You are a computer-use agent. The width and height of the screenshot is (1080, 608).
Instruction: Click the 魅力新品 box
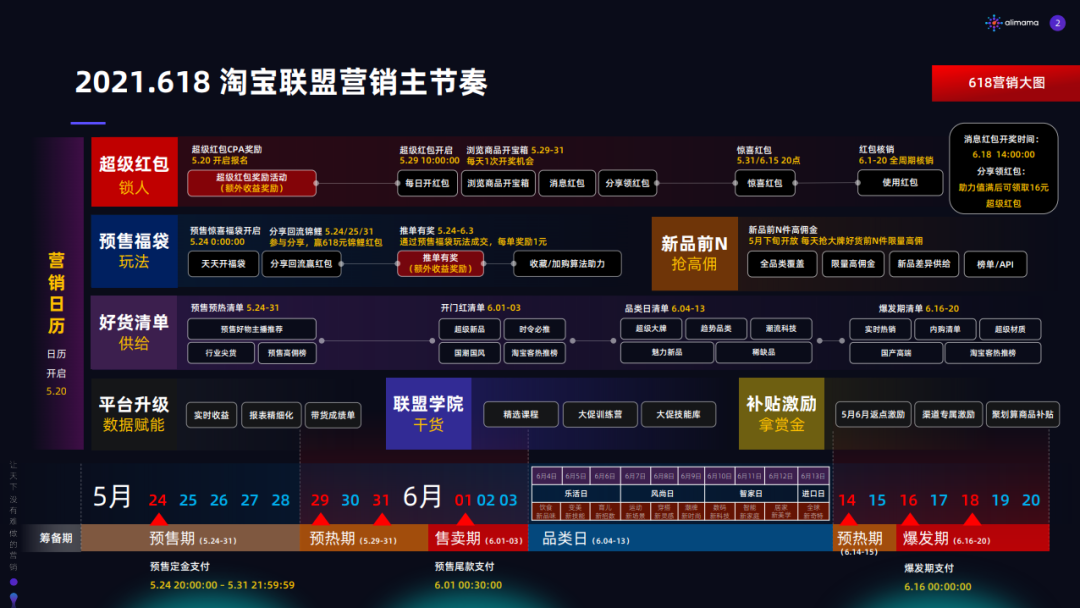pyautogui.click(x=667, y=352)
